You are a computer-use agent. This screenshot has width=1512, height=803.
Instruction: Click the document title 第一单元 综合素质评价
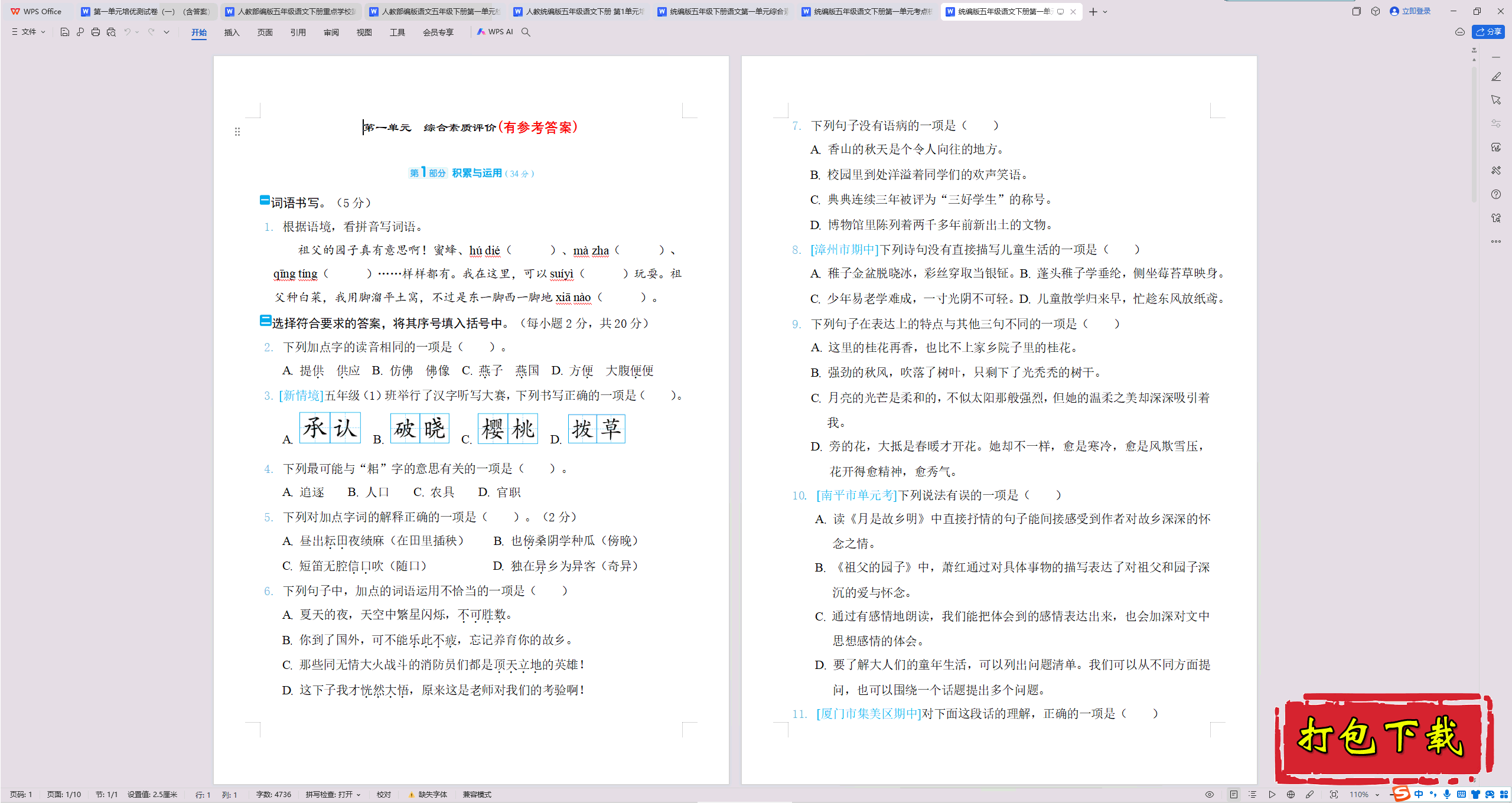(x=430, y=128)
